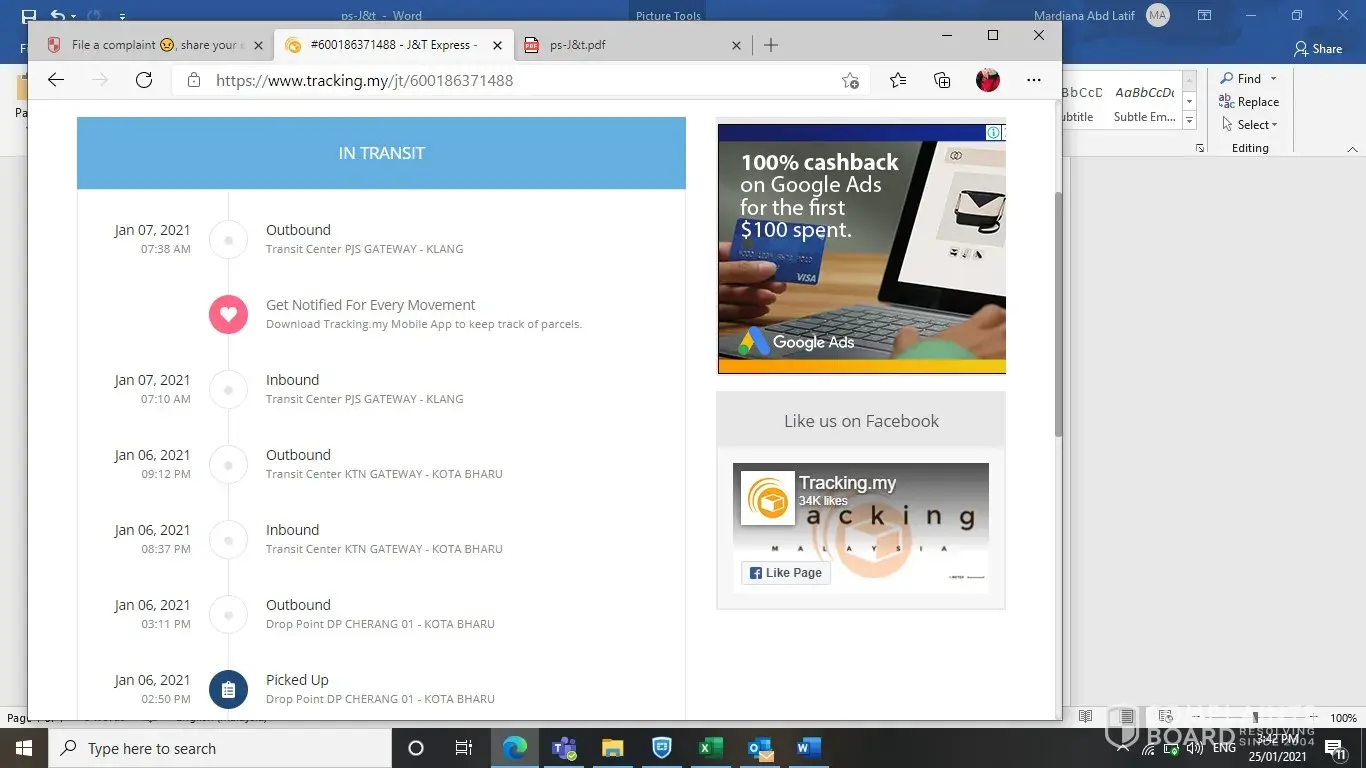The image size is (1366, 768).
Task: Expand the Find dropdown arrow in Word
Action: click(x=1273, y=79)
